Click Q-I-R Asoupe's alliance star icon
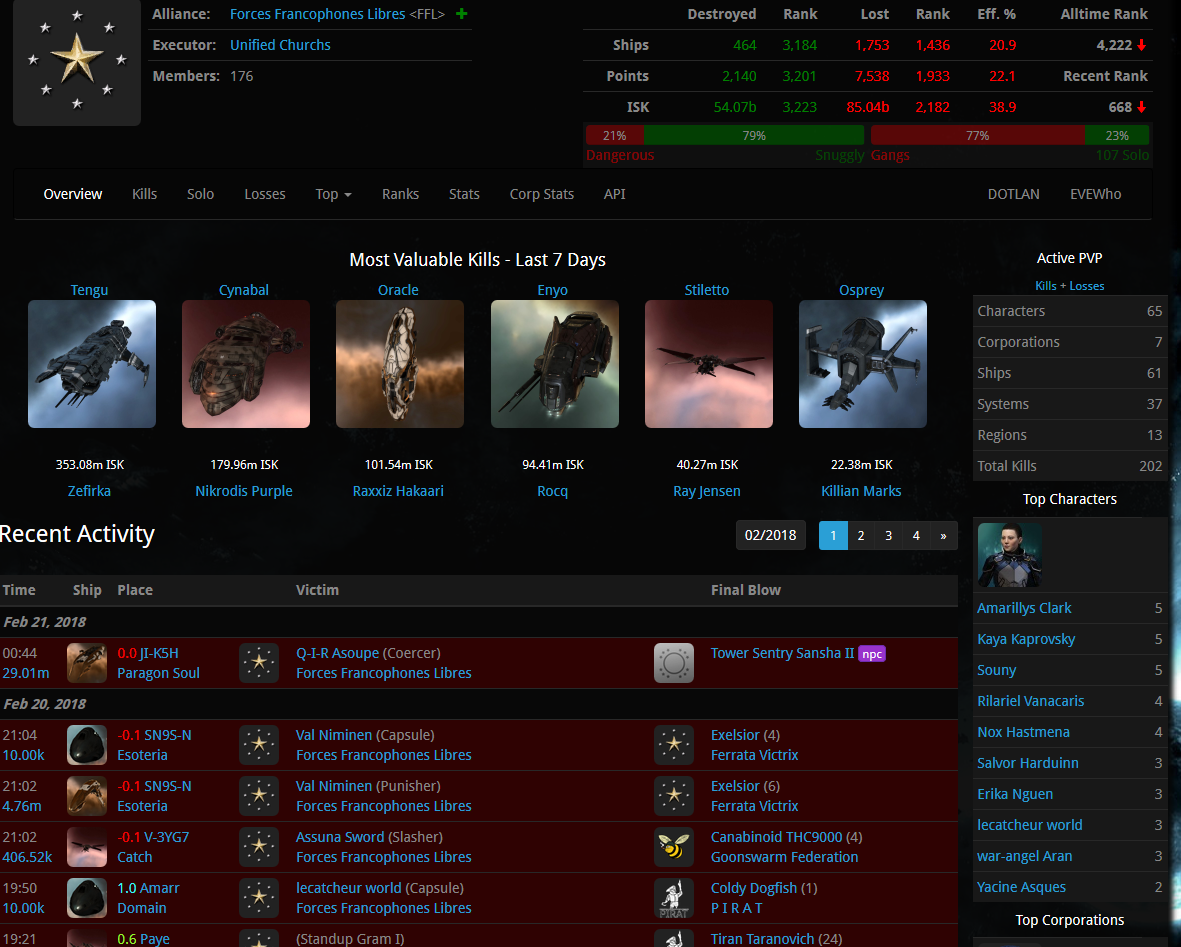The height and width of the screenshot is (947, 1181). (259, 663)
